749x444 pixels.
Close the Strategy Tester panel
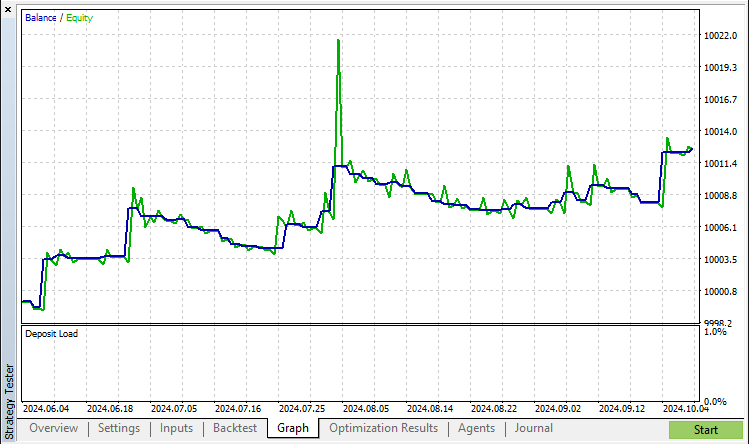point(8,9)
